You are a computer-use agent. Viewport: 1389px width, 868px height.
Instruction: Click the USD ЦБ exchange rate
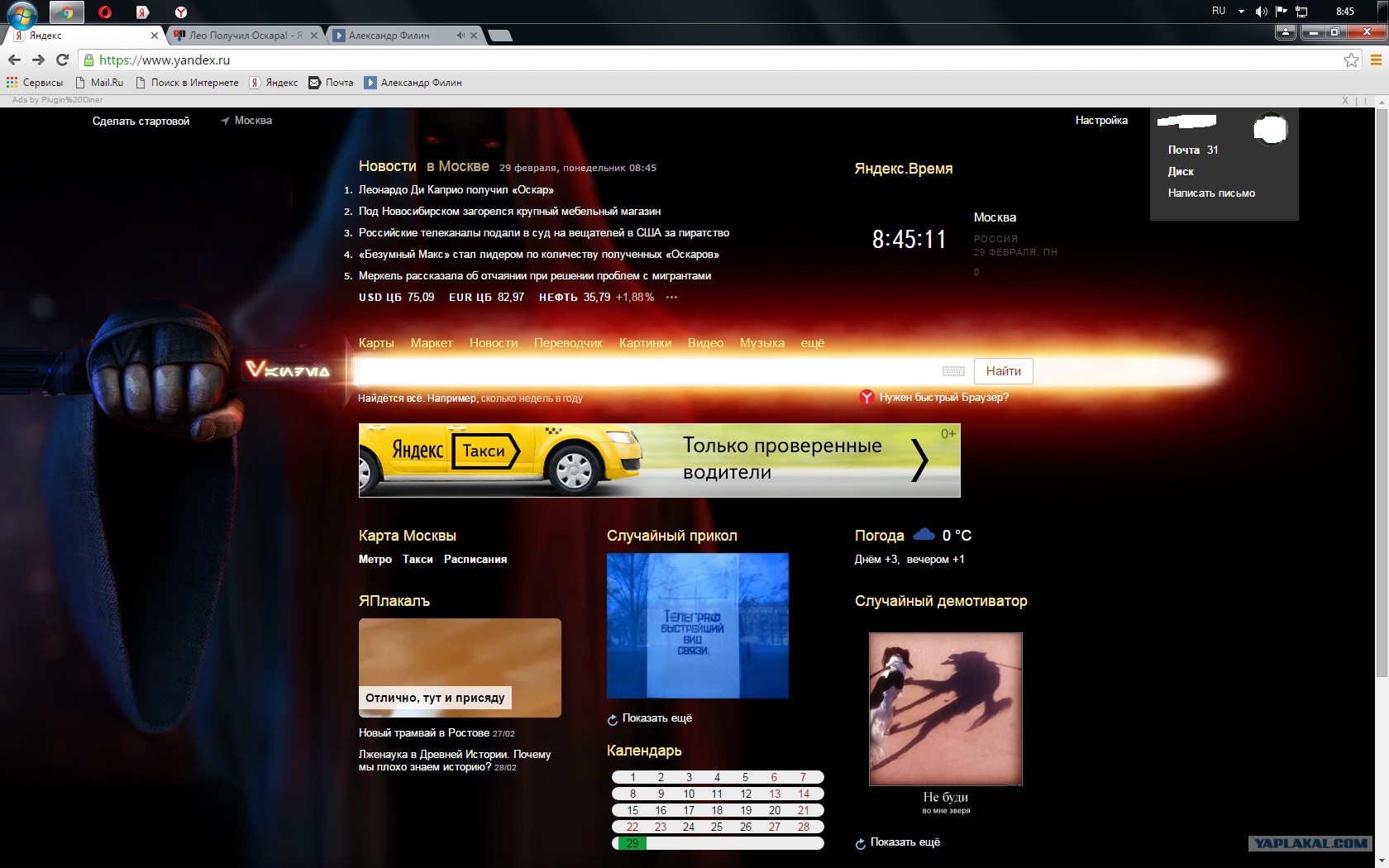tap(396, 298)
